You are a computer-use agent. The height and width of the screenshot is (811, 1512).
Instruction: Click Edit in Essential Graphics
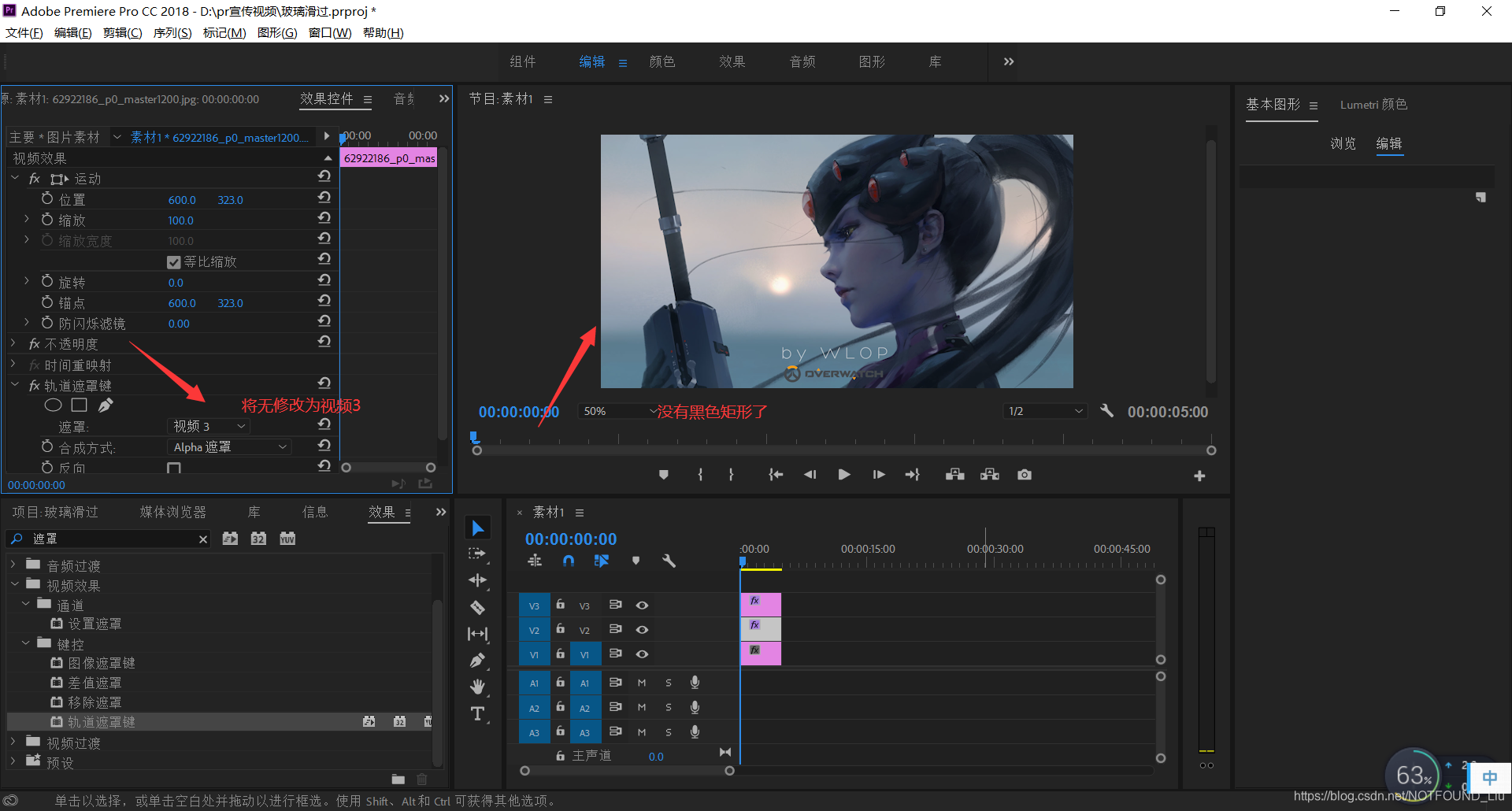point(1389,143)
